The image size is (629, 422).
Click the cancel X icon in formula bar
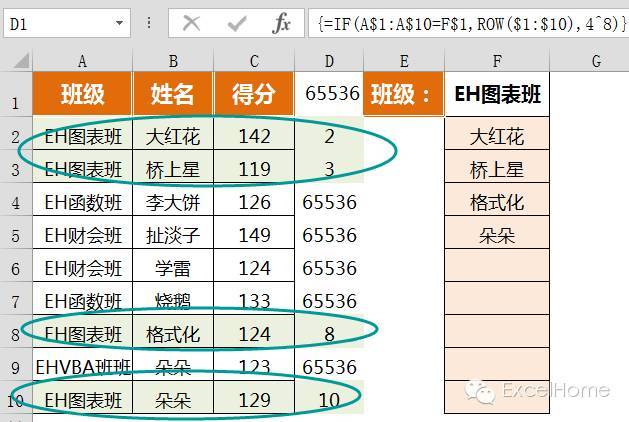pyautogui.click(x=191, y=23)
